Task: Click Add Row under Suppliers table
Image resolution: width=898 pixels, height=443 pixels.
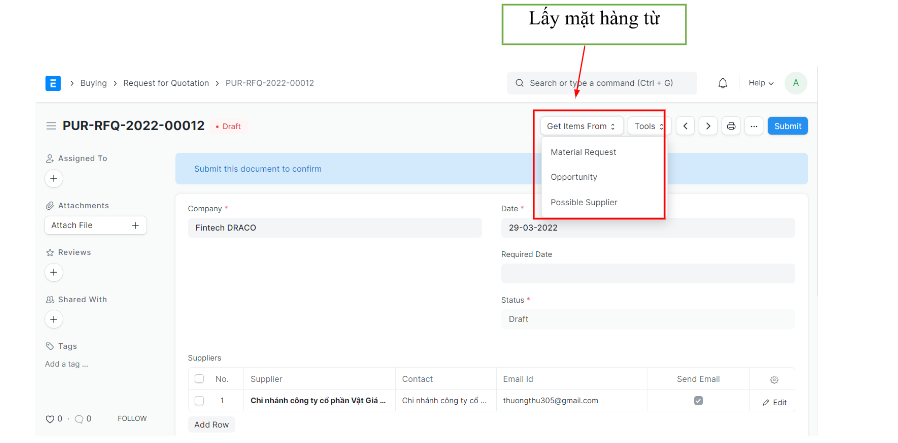Action: click(x=211, y=424)
